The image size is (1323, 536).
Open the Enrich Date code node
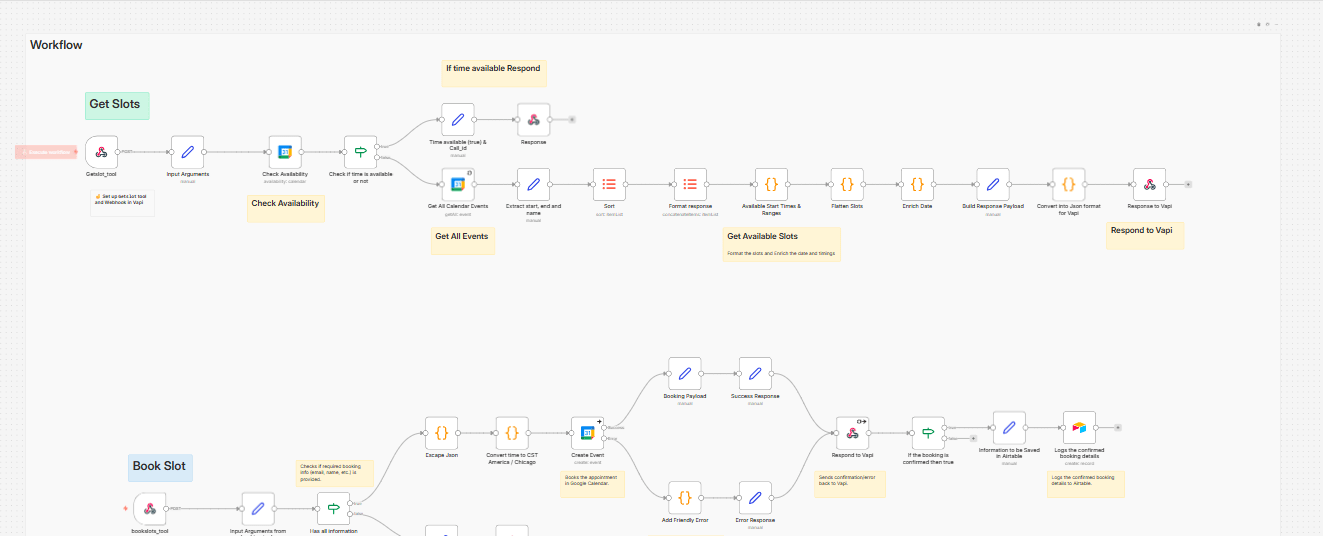pos(917,185)
